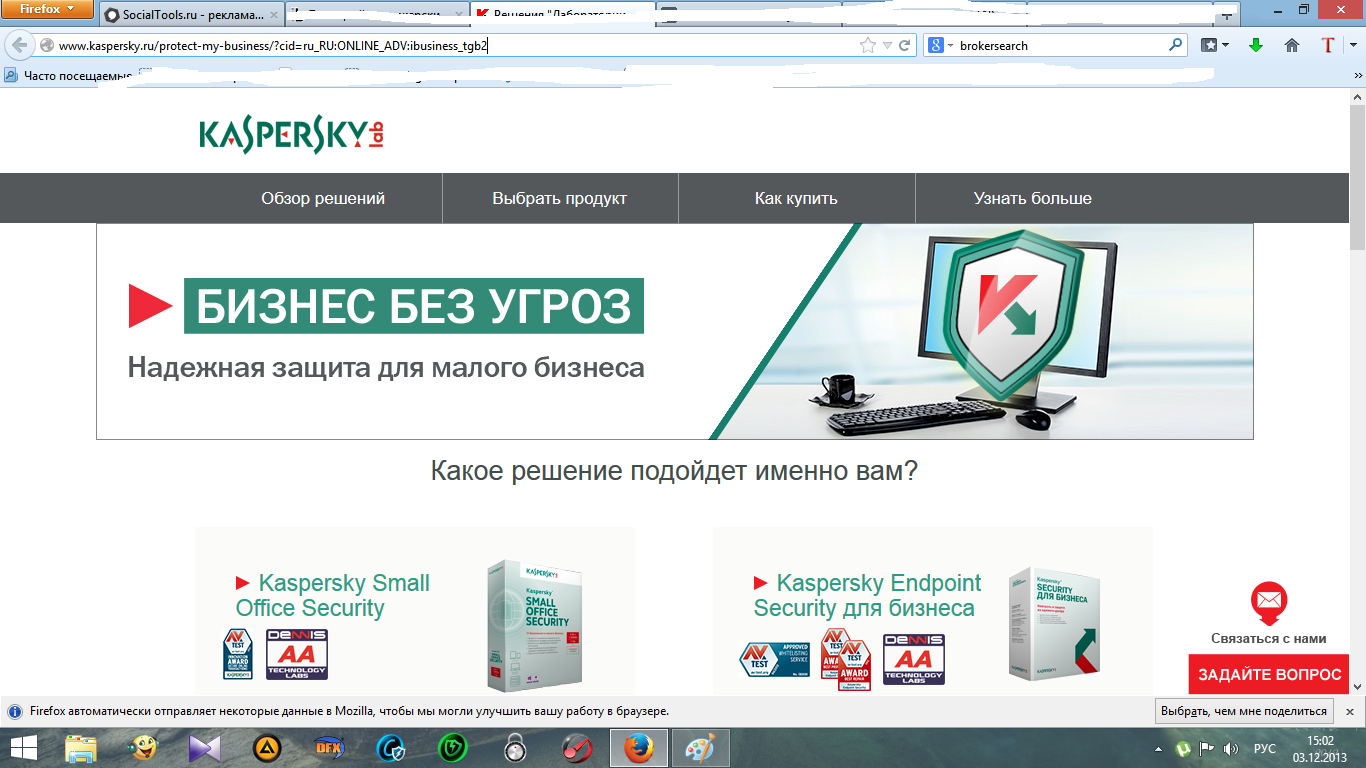Viewport: 1366px width, 768px height.
Task: Launch Visual Studio from the taskbar
Action: (204, 748)
